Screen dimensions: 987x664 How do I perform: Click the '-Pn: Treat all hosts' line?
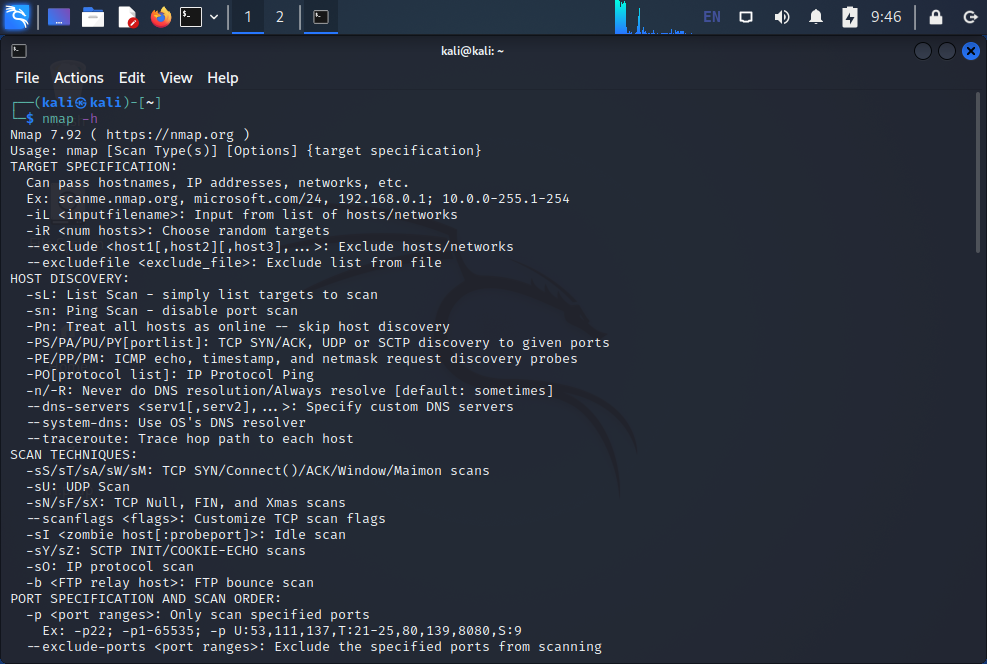pos(238,327)
